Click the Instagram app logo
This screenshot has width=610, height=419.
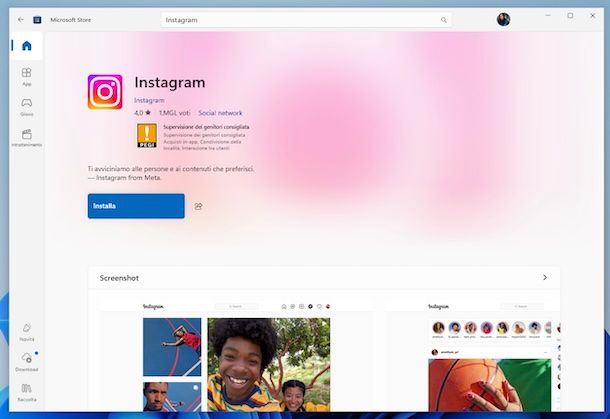point(105,92)
